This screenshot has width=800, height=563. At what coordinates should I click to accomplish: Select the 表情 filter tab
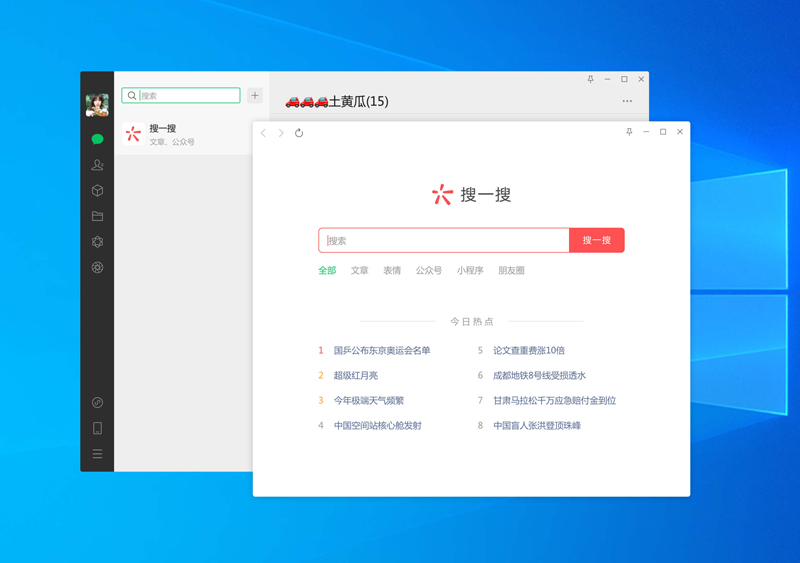click(392, 271)
